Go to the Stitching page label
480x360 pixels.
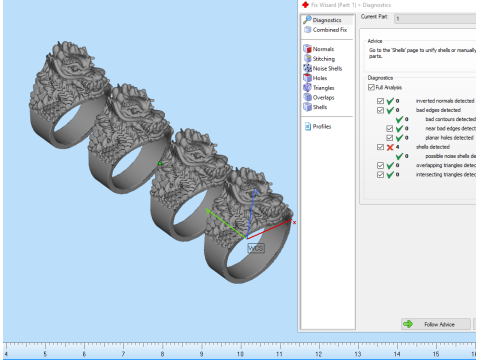coord(324,59)
